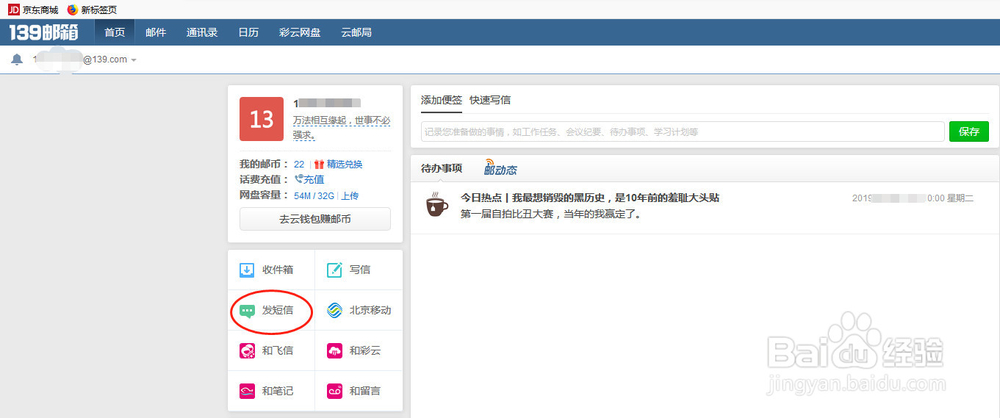The width and height of the screenshot is (1000, 418).
Task: Click the coffee cup icon of 今日热点
Action: pyautogui.click(x=437, y=204)
